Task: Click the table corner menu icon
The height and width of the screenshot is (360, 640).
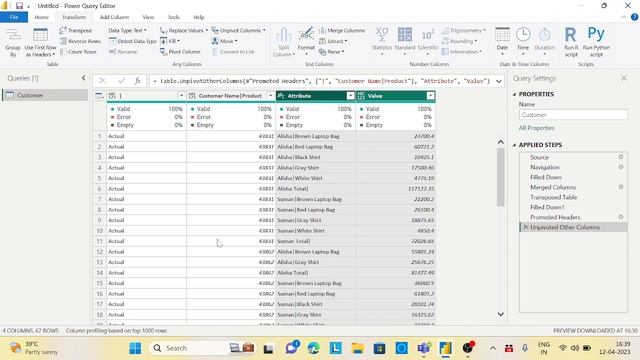Action: click(x=99, y=96)
